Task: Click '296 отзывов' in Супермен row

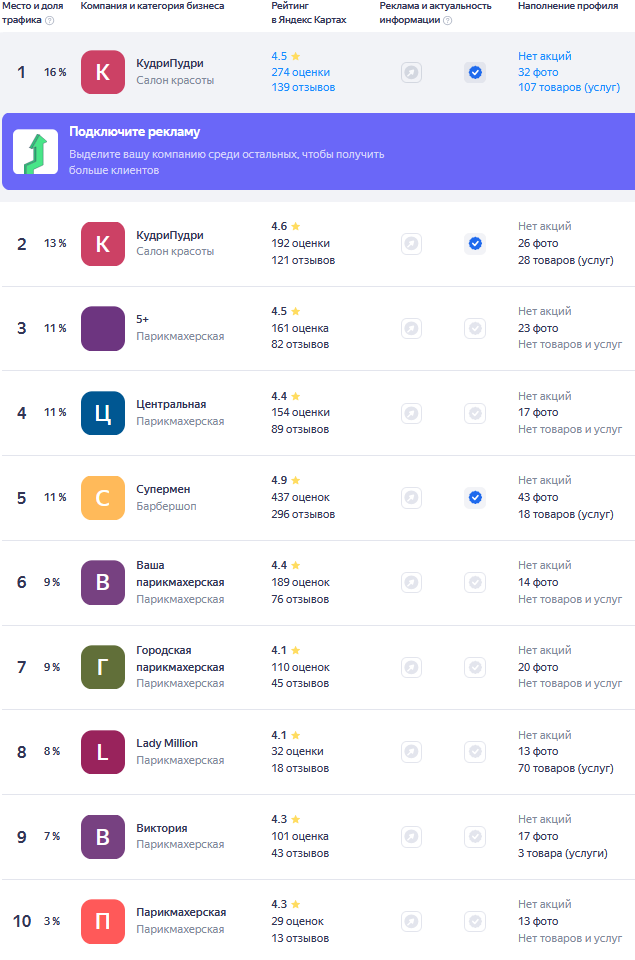Action: [303, 515]
